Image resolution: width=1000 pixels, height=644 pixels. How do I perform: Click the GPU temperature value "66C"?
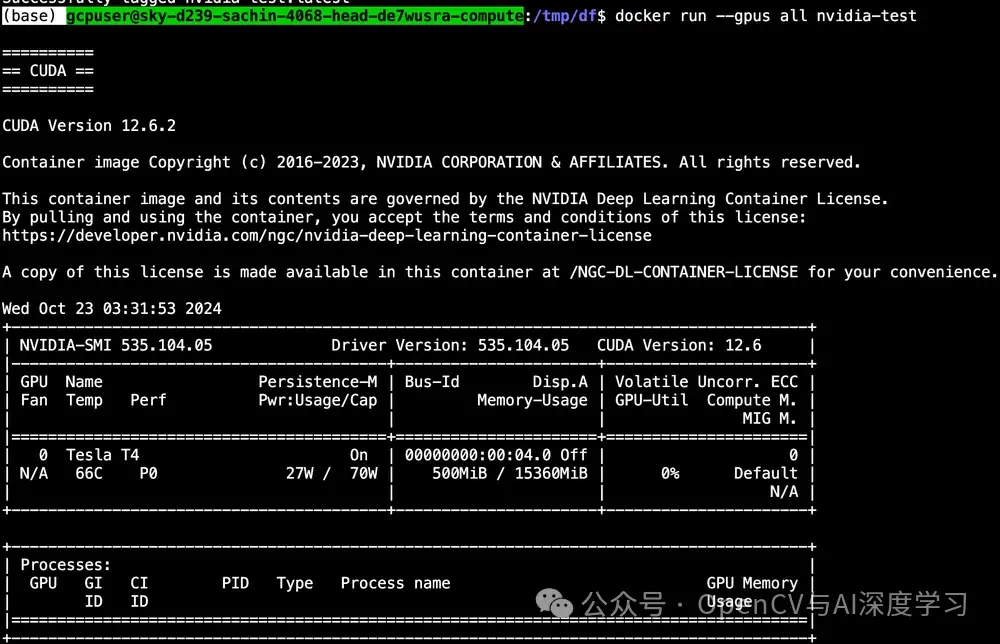click(x=89, y=474)
